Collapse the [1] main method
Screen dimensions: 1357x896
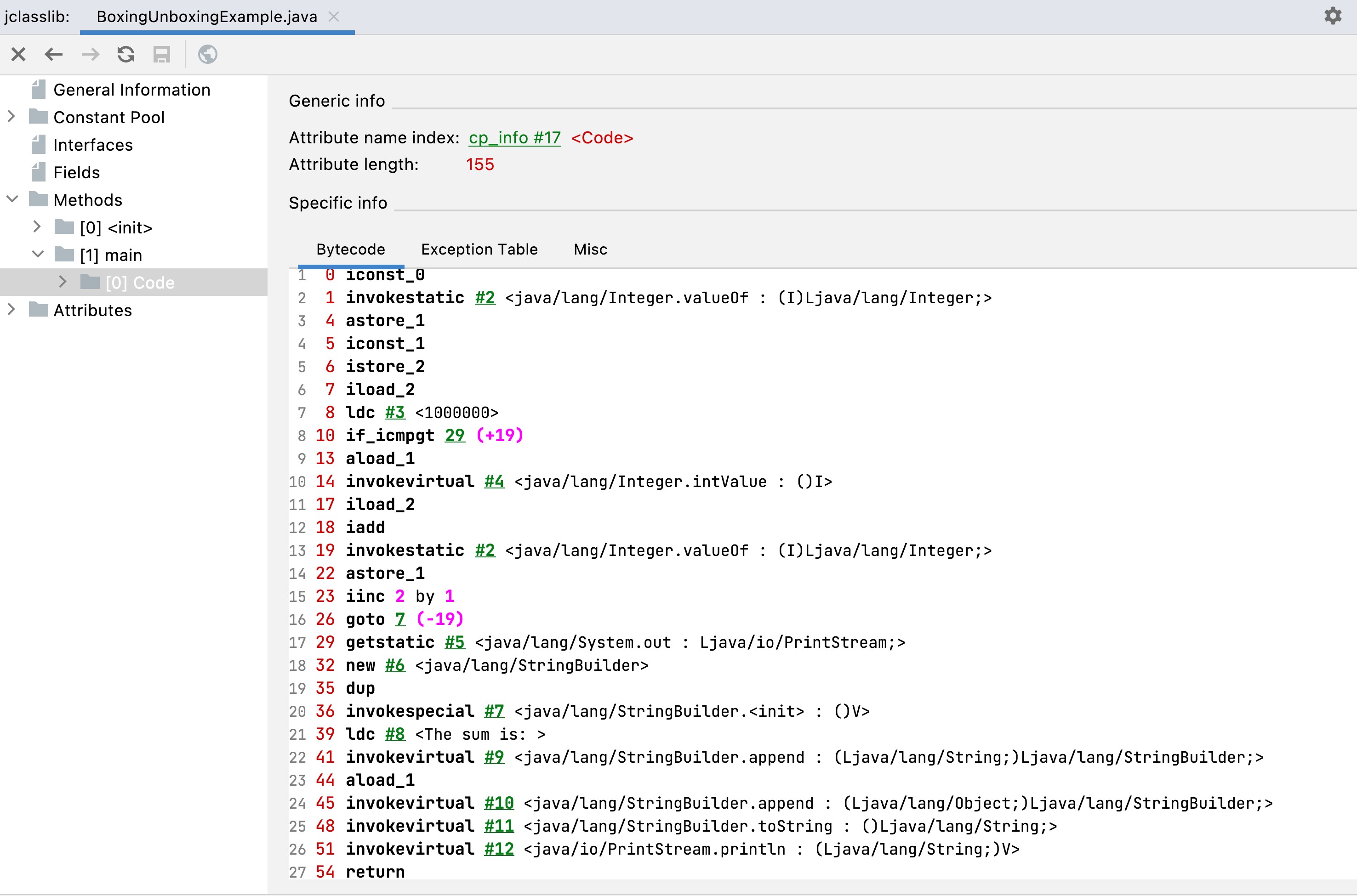(38, 254)
